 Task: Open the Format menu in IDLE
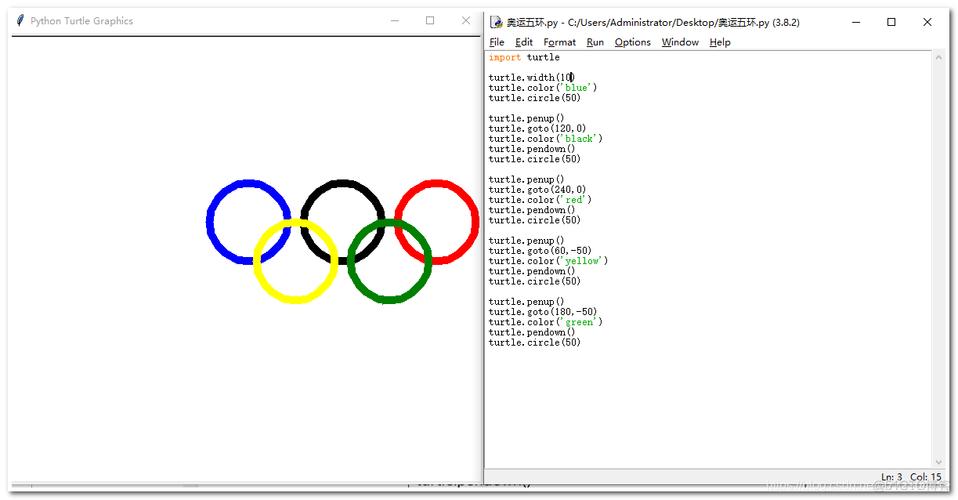(560, 42)
